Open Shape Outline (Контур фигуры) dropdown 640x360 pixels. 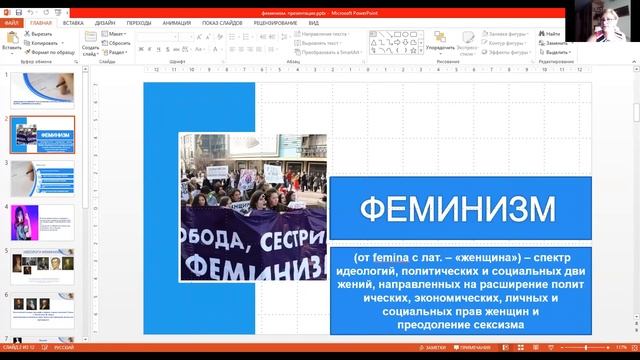tap(503, 43)
